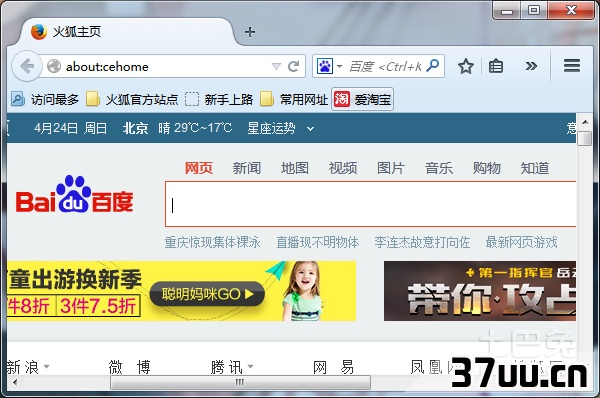600x398 pixels.
Task: Select 北京 city link
Action: tap(135, 128)
